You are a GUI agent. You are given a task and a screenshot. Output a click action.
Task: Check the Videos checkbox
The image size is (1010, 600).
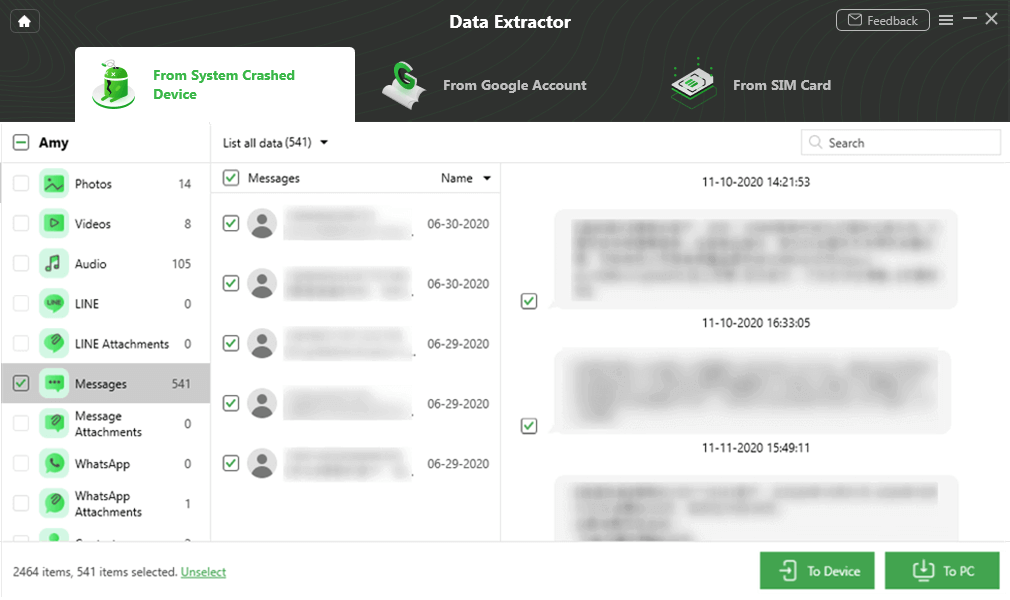point(21,224)
